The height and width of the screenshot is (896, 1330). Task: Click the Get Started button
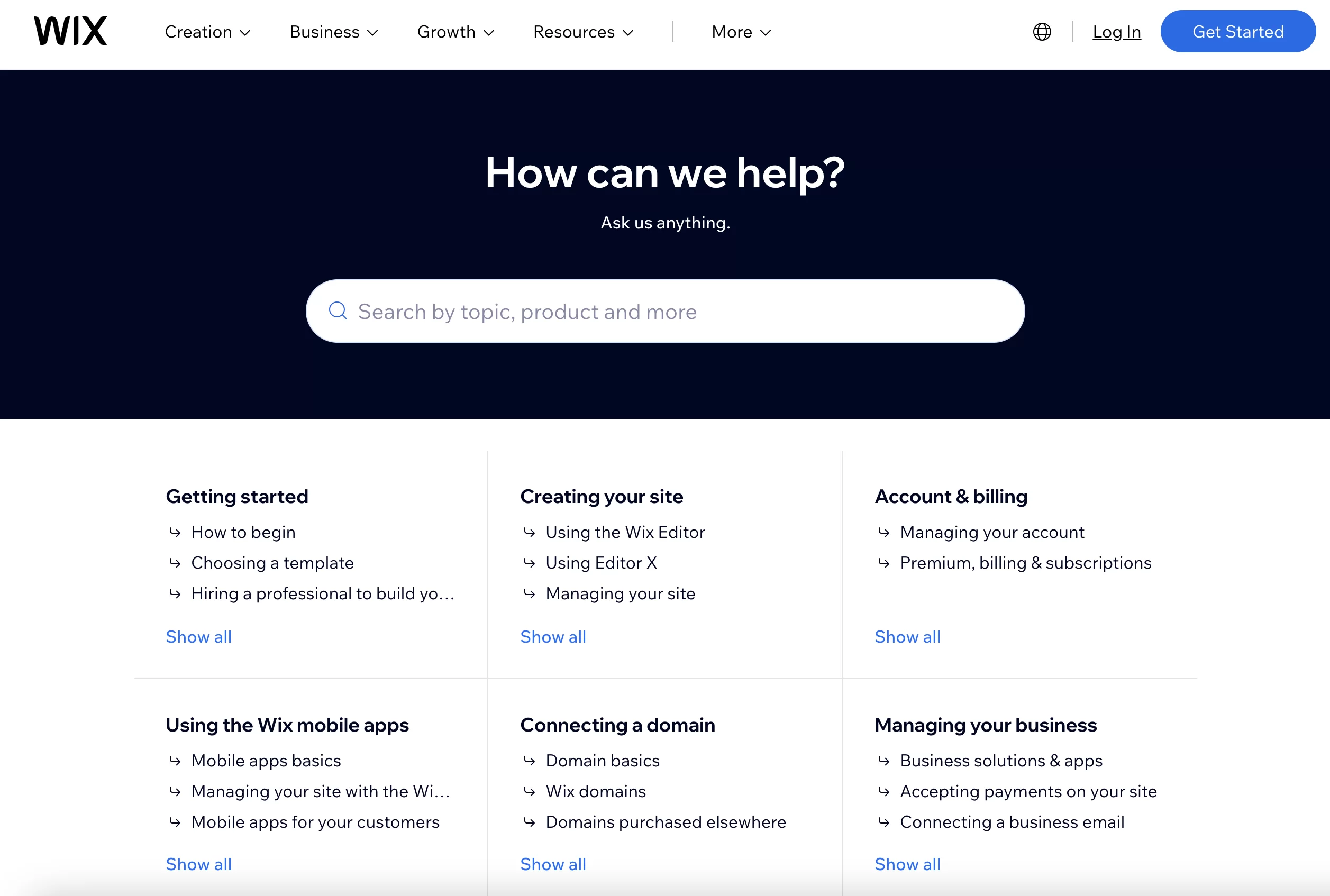point(1238,31)
